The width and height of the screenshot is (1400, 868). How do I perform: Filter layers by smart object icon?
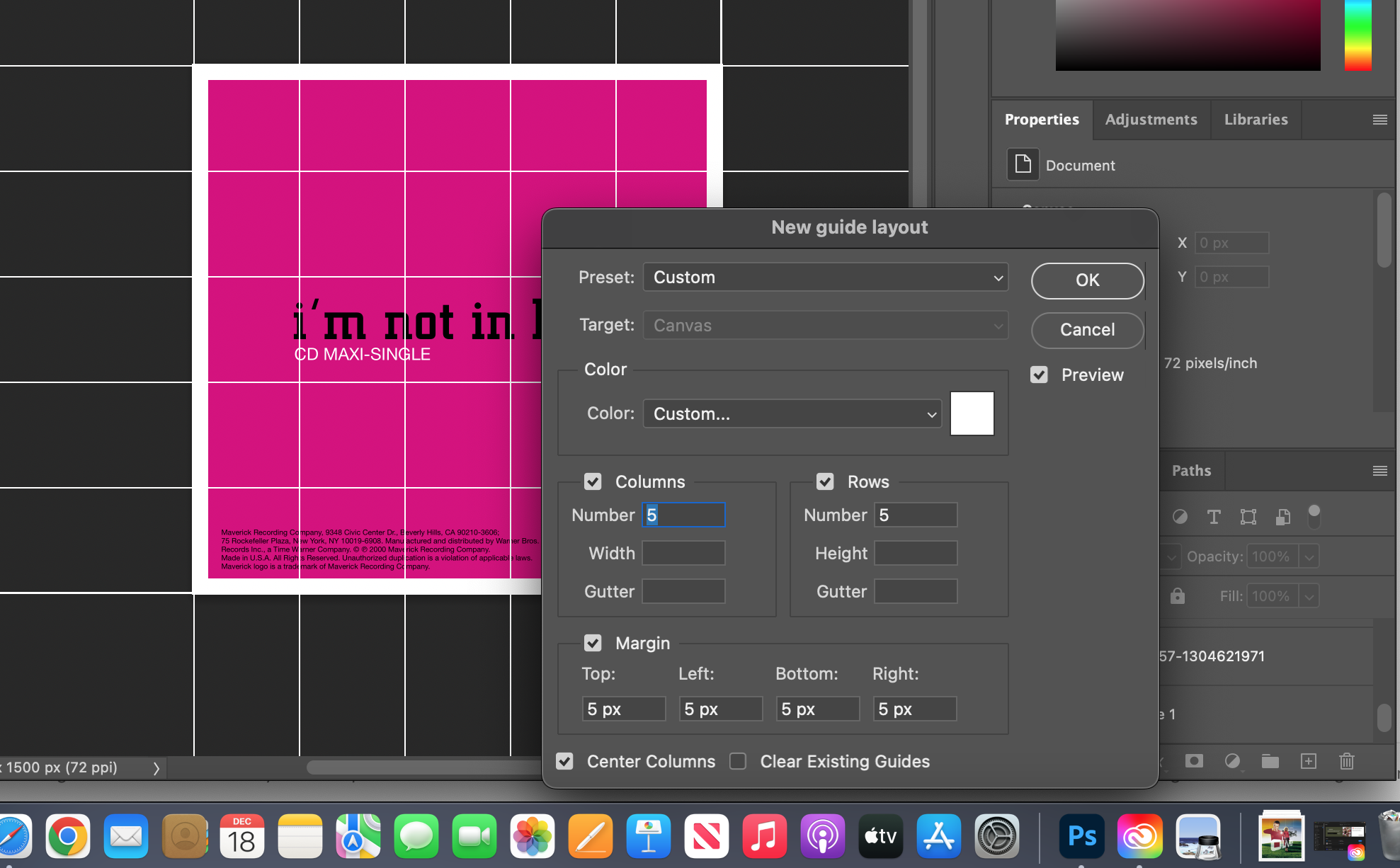pyautogui.click(x=1282, y=517)
